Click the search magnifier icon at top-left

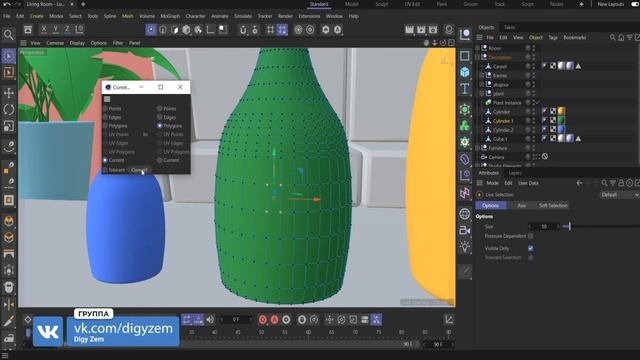(9, 35)
